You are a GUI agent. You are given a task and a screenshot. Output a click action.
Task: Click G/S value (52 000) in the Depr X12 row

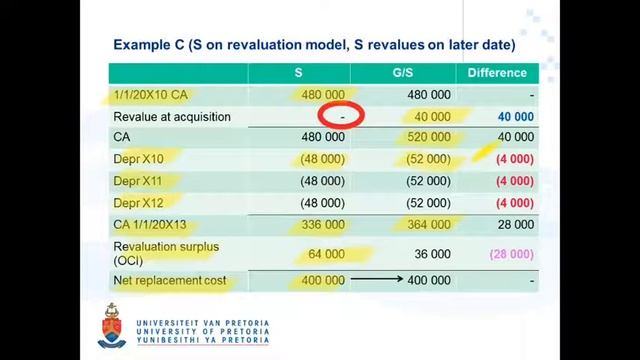429,203
